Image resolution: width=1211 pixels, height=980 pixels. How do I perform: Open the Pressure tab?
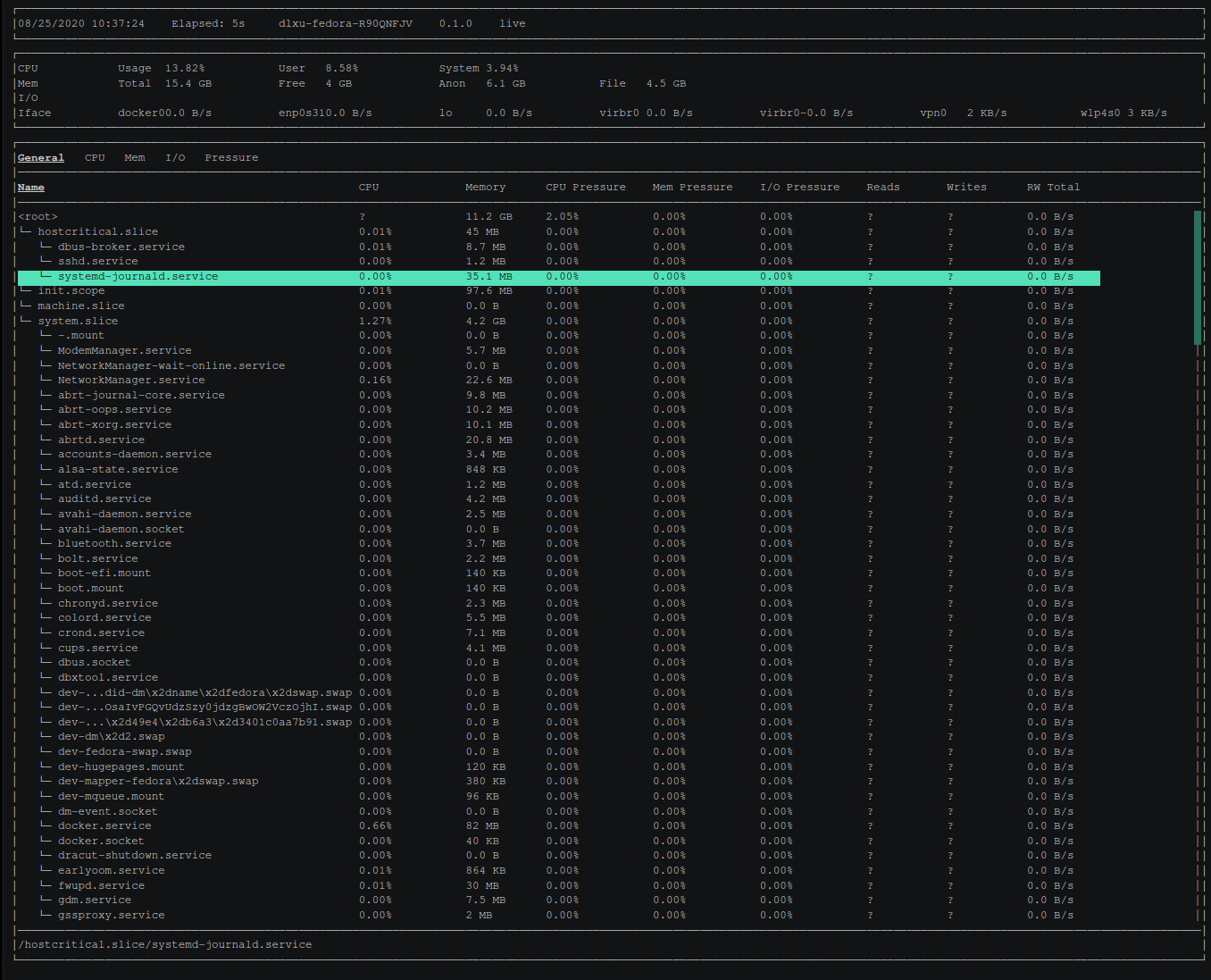(231, 158)
